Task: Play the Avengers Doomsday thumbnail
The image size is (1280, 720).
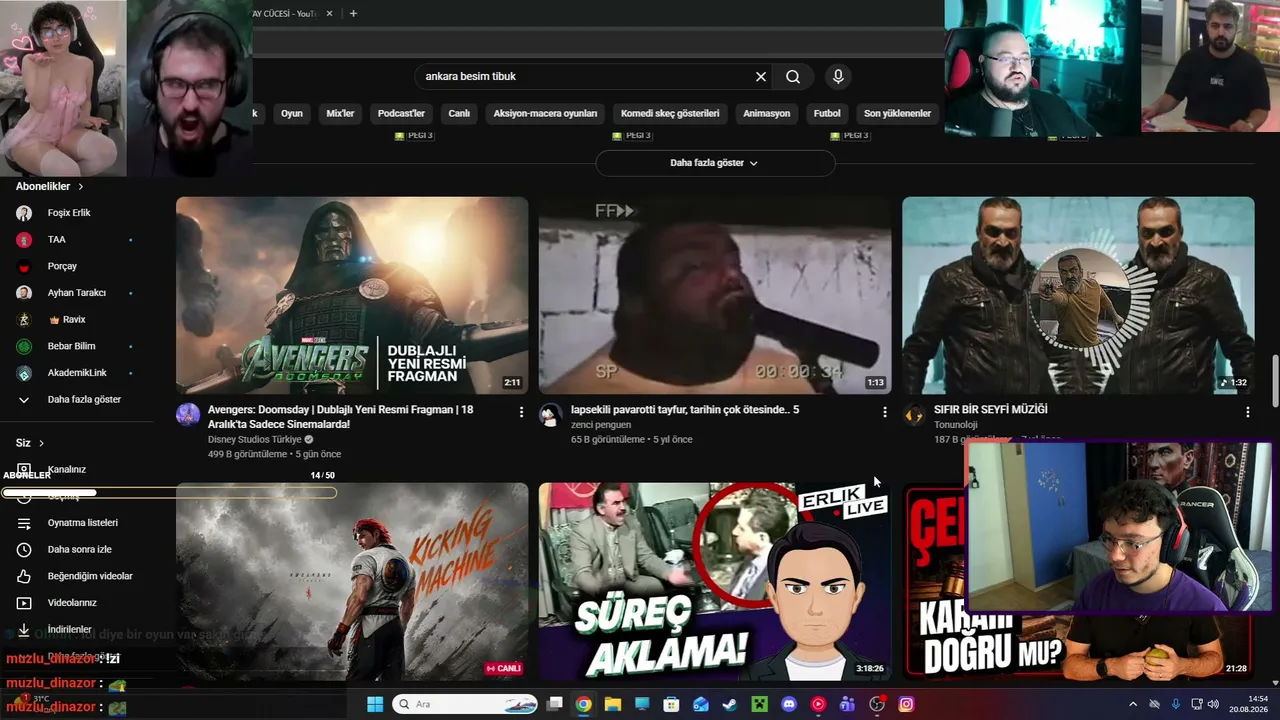Action: (352, 295)
